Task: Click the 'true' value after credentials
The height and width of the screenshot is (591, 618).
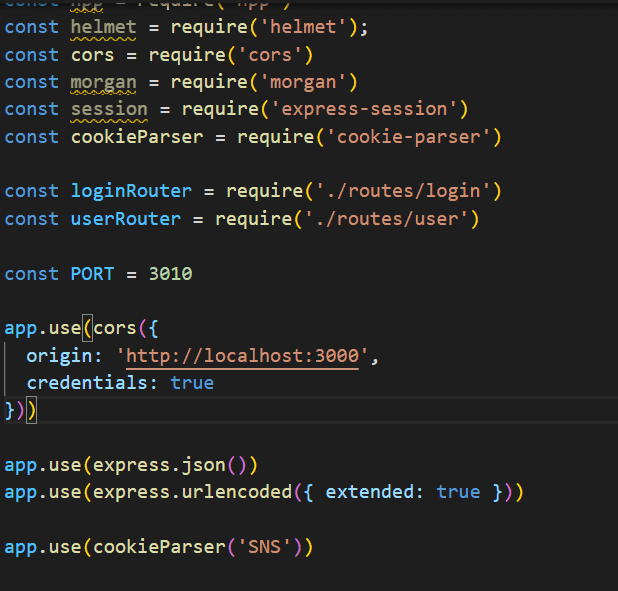Action: click(x=192, y=383)
